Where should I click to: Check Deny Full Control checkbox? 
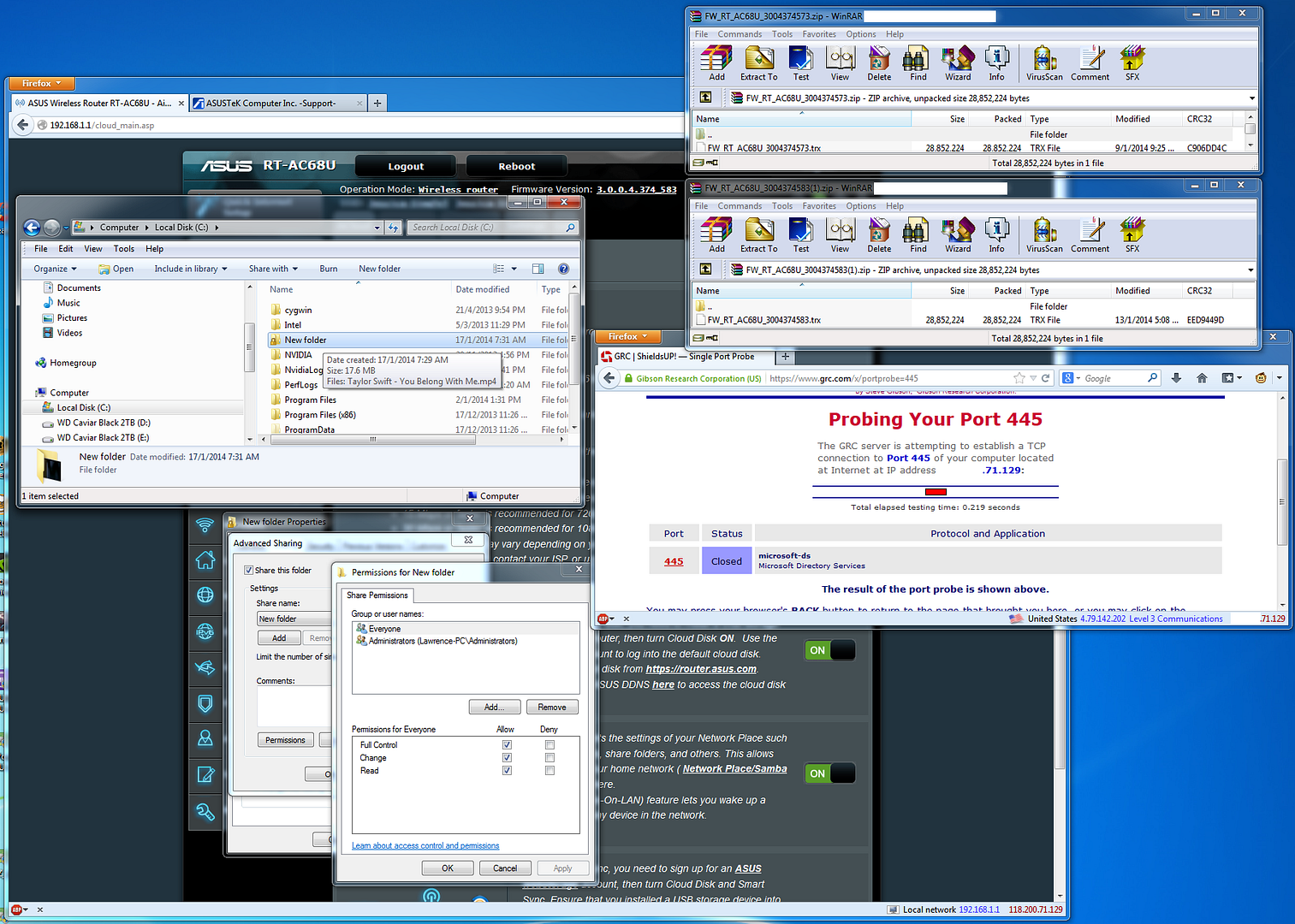point(549,745)
